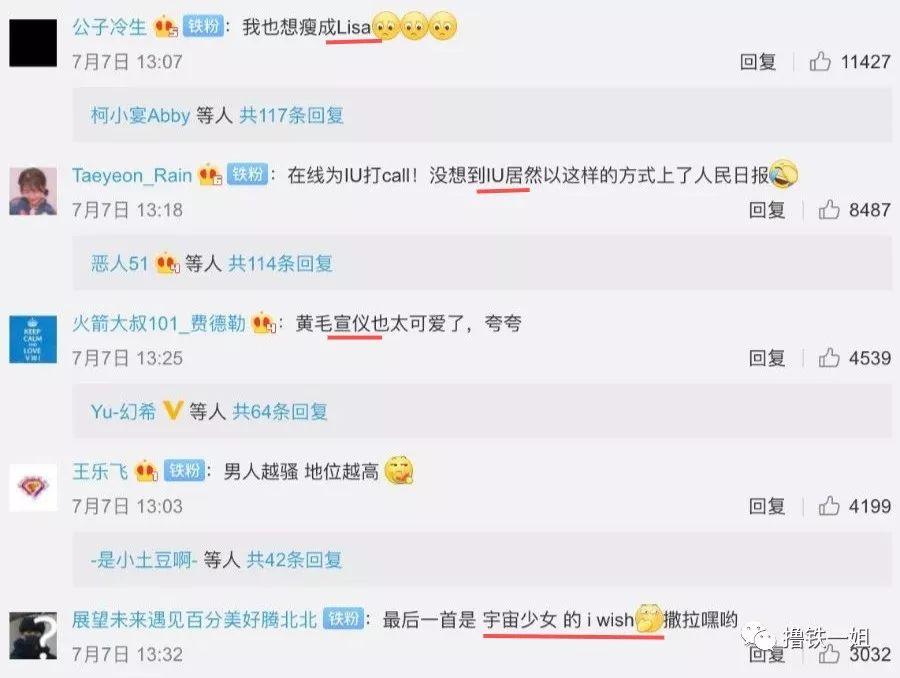Click the blue Keep Calm avatar
The width and height of the screenshot is (900, 678).
tap(33, 339)
